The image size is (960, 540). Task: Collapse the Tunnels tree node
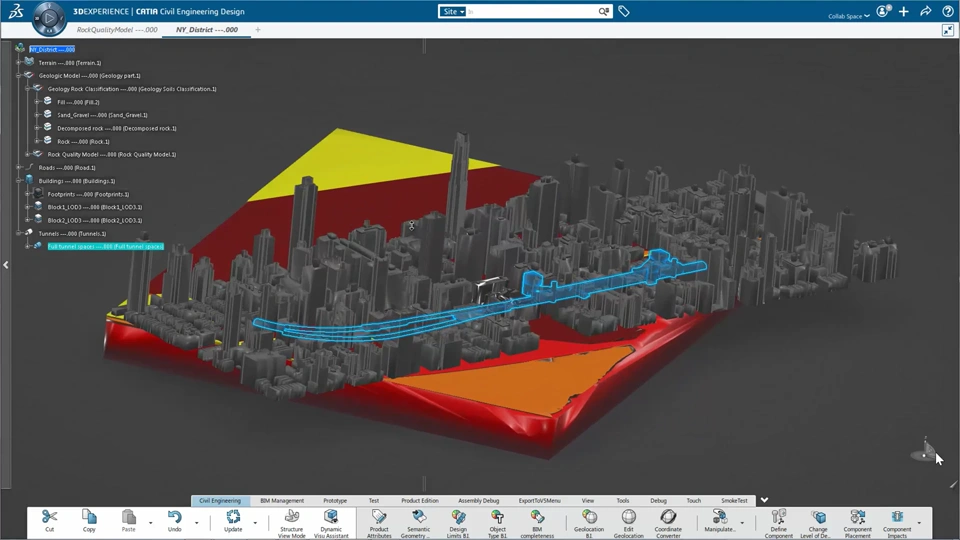(x=19, y=233)
